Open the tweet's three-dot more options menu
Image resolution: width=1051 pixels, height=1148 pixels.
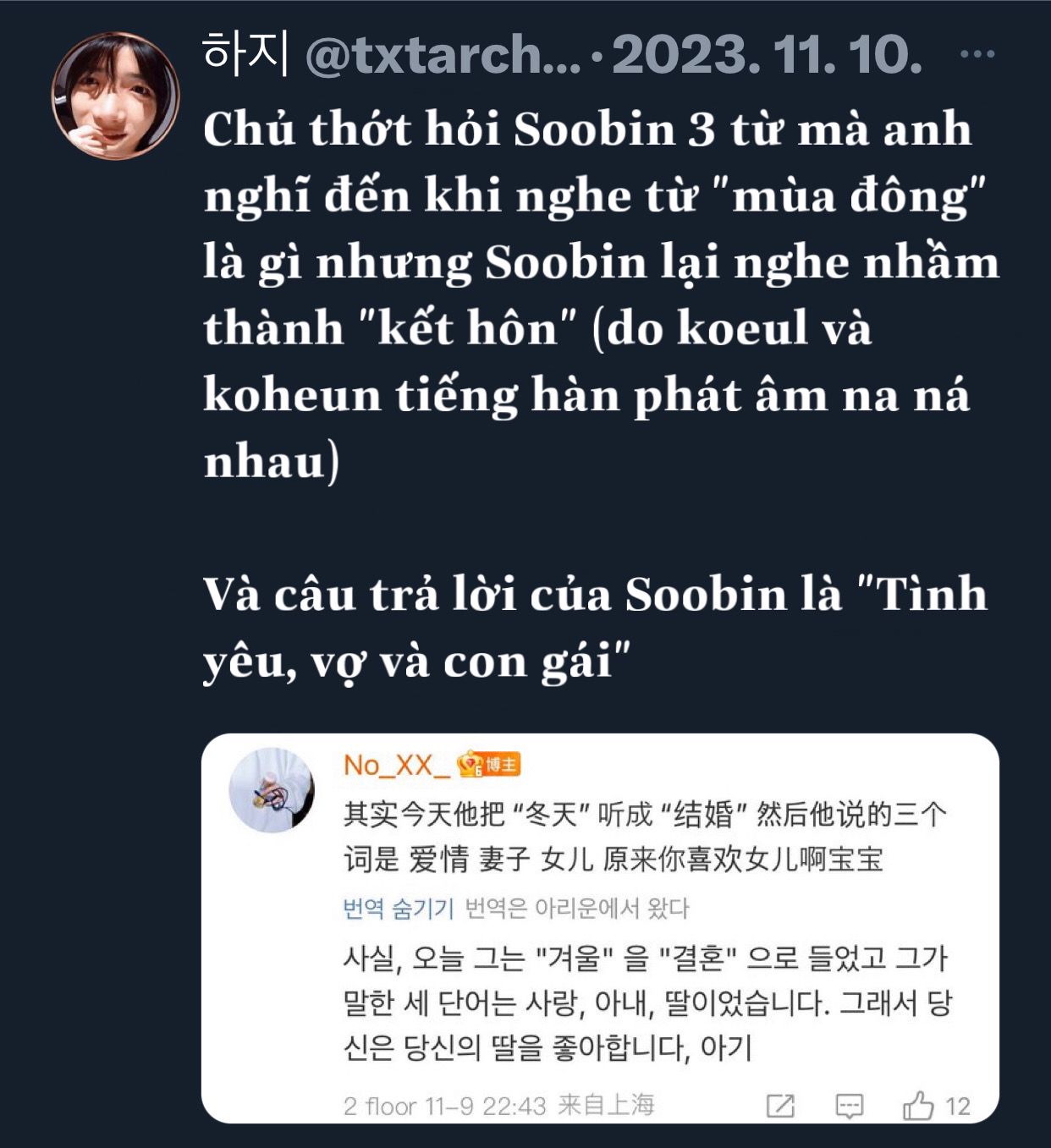[x=977, y=54]
